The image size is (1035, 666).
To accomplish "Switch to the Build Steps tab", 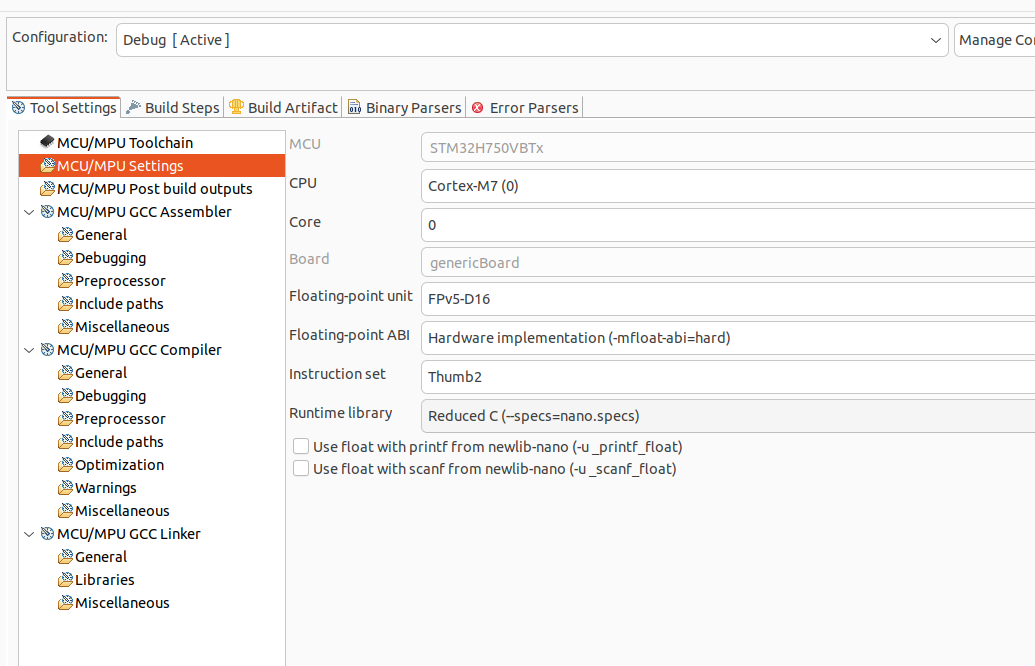I will (181, 108).
